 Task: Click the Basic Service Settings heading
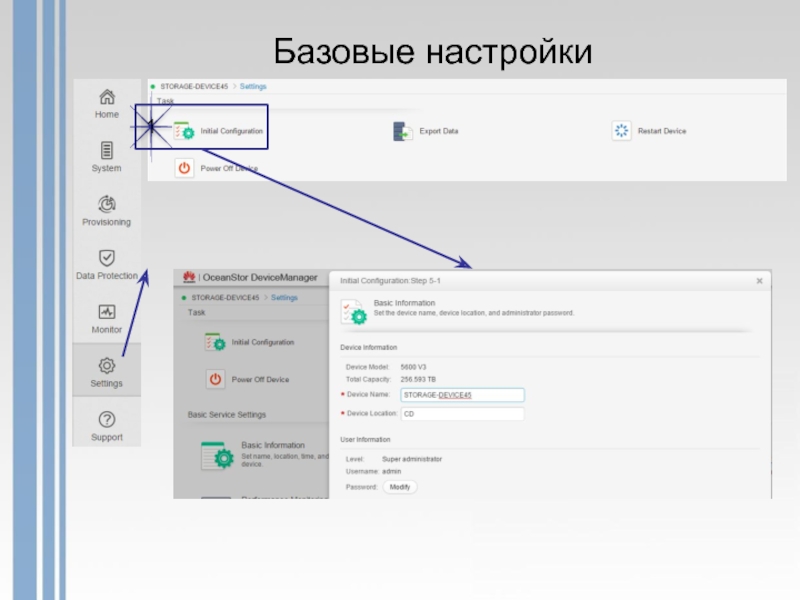click(227, 414)
